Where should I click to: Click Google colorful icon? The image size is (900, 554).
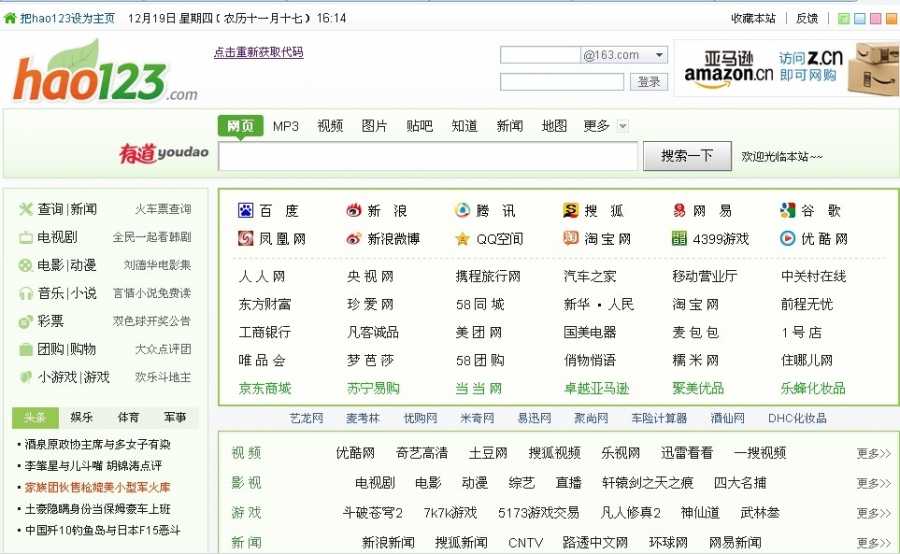[788, 211]
